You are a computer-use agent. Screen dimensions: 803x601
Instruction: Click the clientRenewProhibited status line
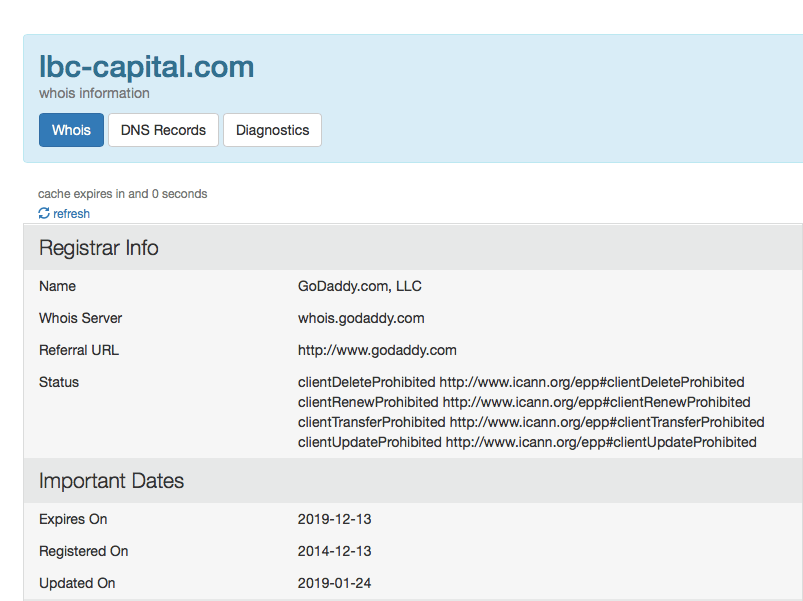click(524, 402)
